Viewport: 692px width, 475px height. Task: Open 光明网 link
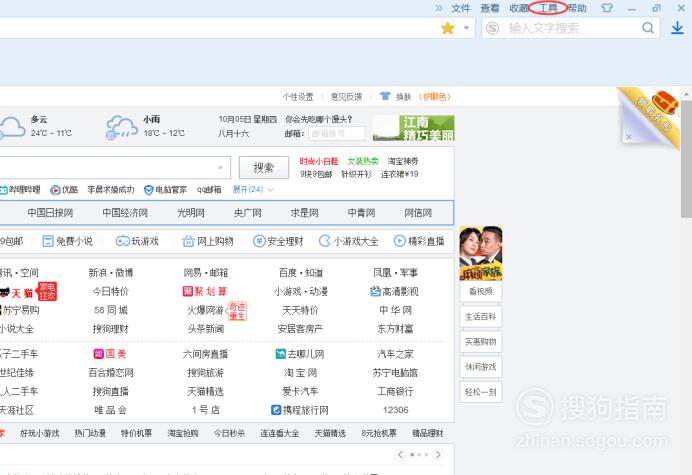click(191, 213)
